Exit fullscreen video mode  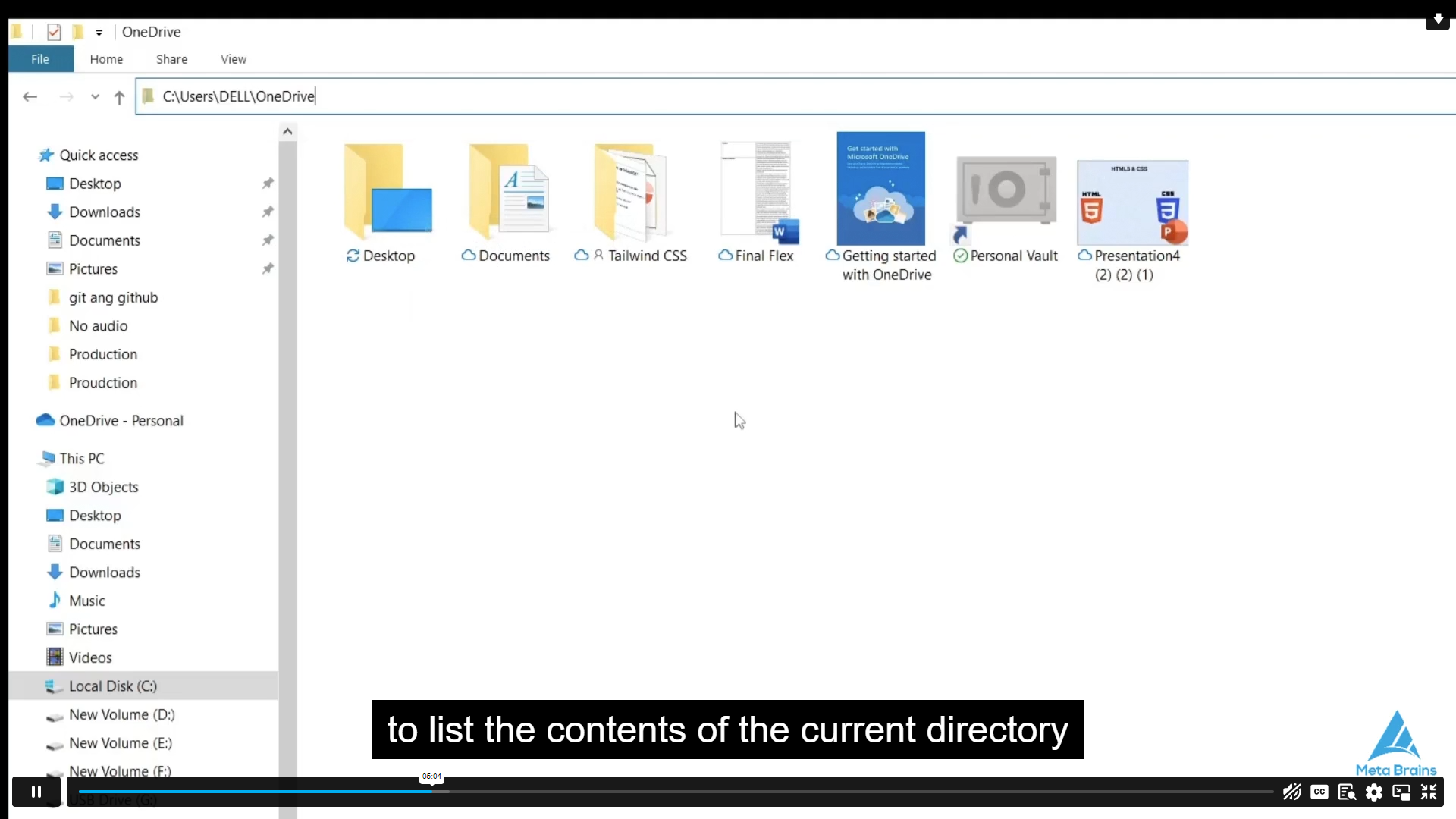click(1429, 792)
